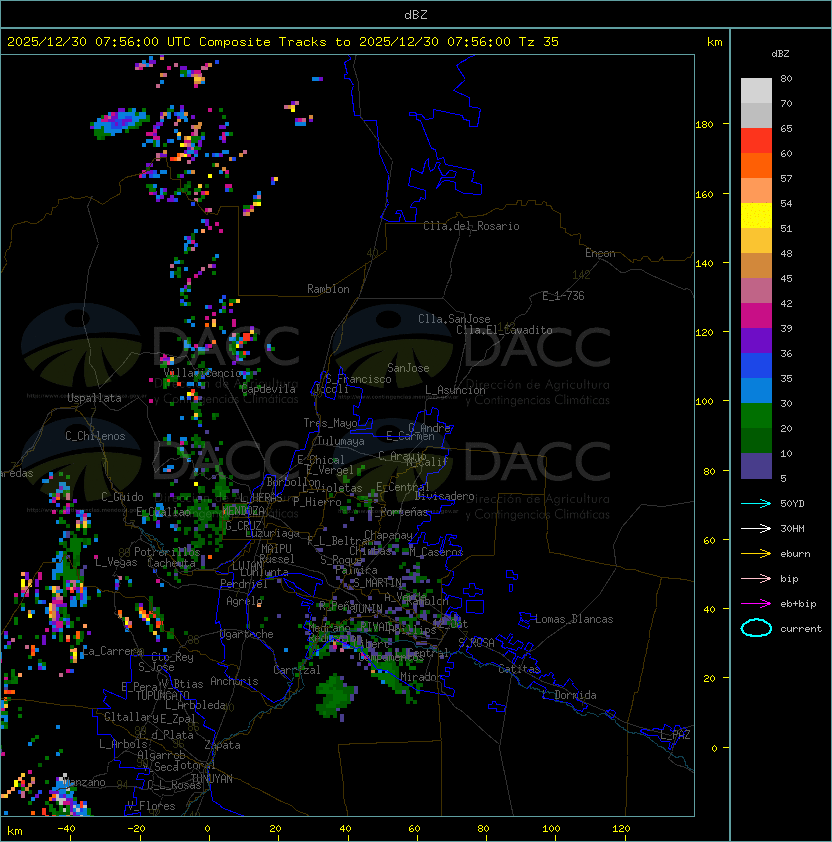
Task: Click the 'Chapanay' map label
Action: coord(388,535)
